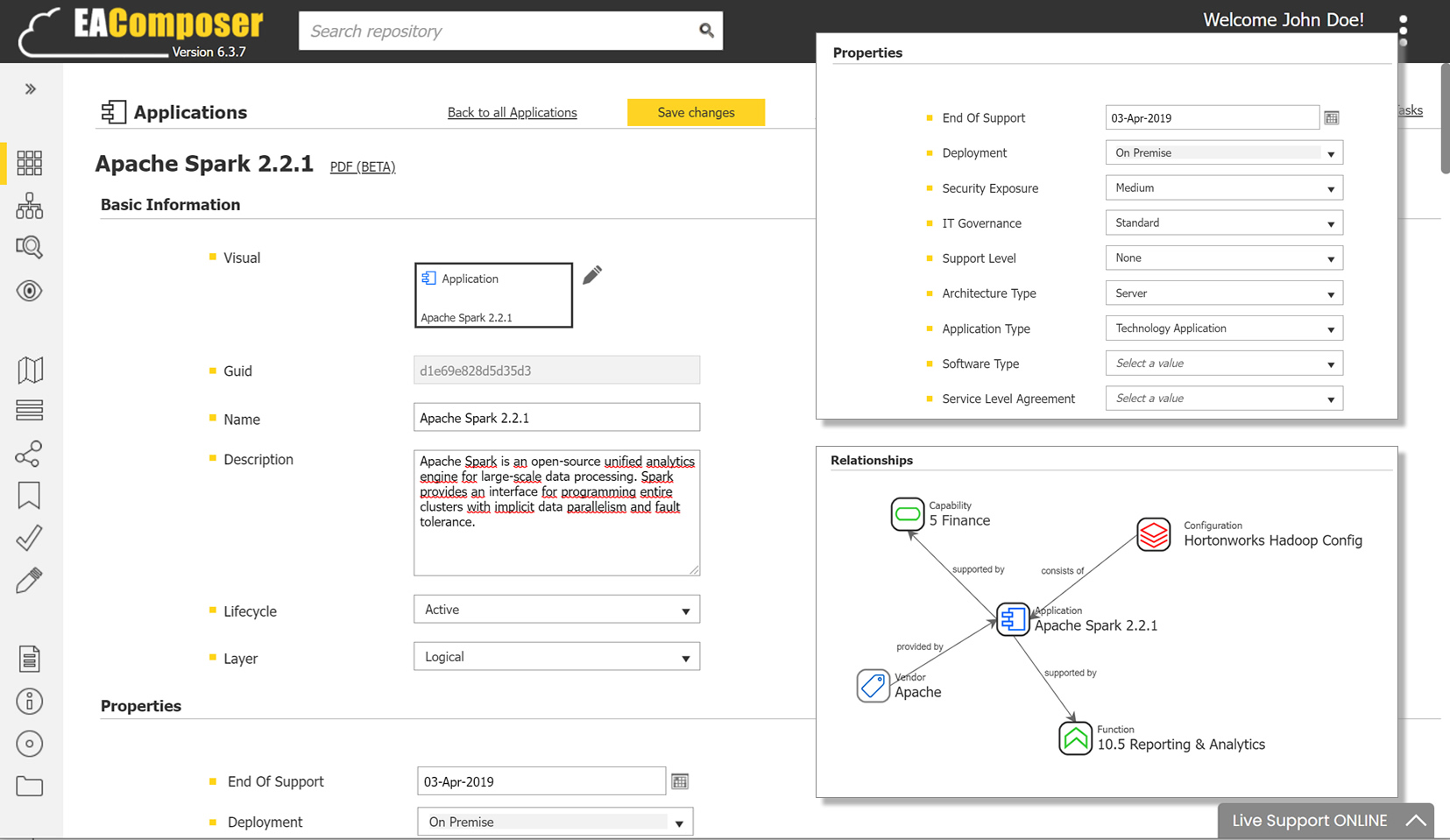Open the grid catalog icon in sidebar
This screenshot has height=840, width=1450.
(x=29, y=163)
